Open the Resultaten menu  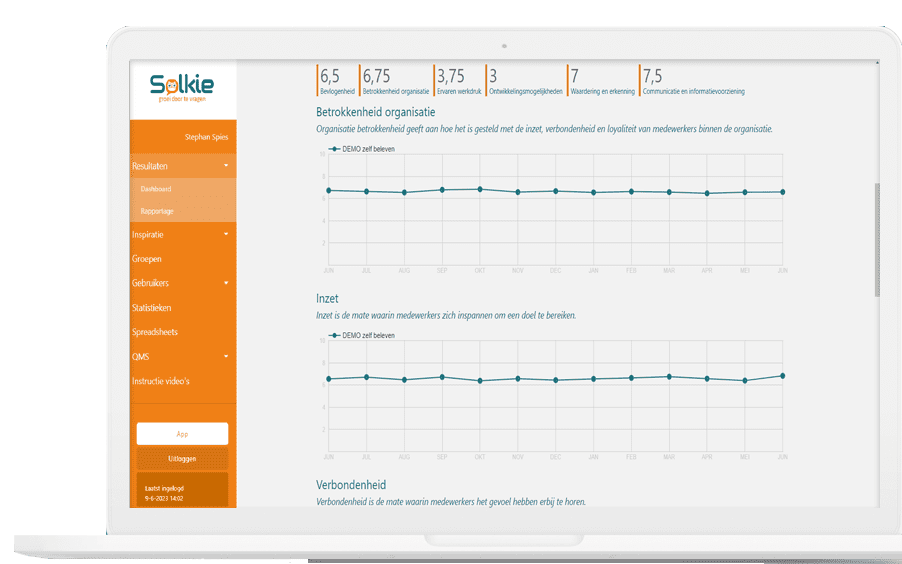pos(183,166)
